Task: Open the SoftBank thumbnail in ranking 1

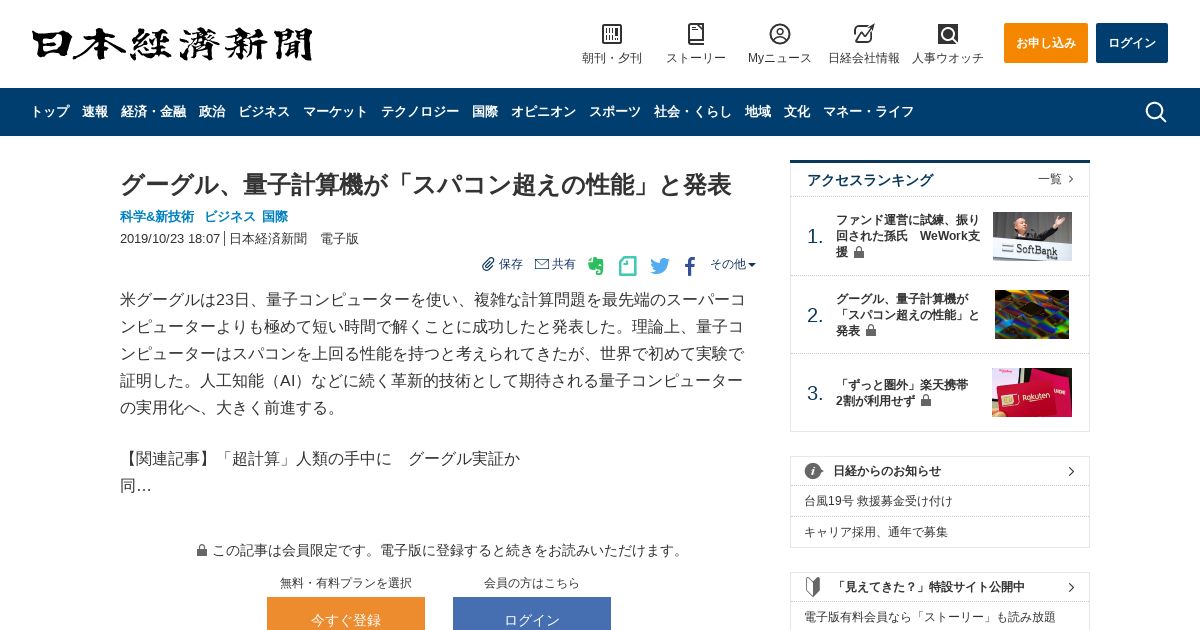Action: pos(1032,236)
